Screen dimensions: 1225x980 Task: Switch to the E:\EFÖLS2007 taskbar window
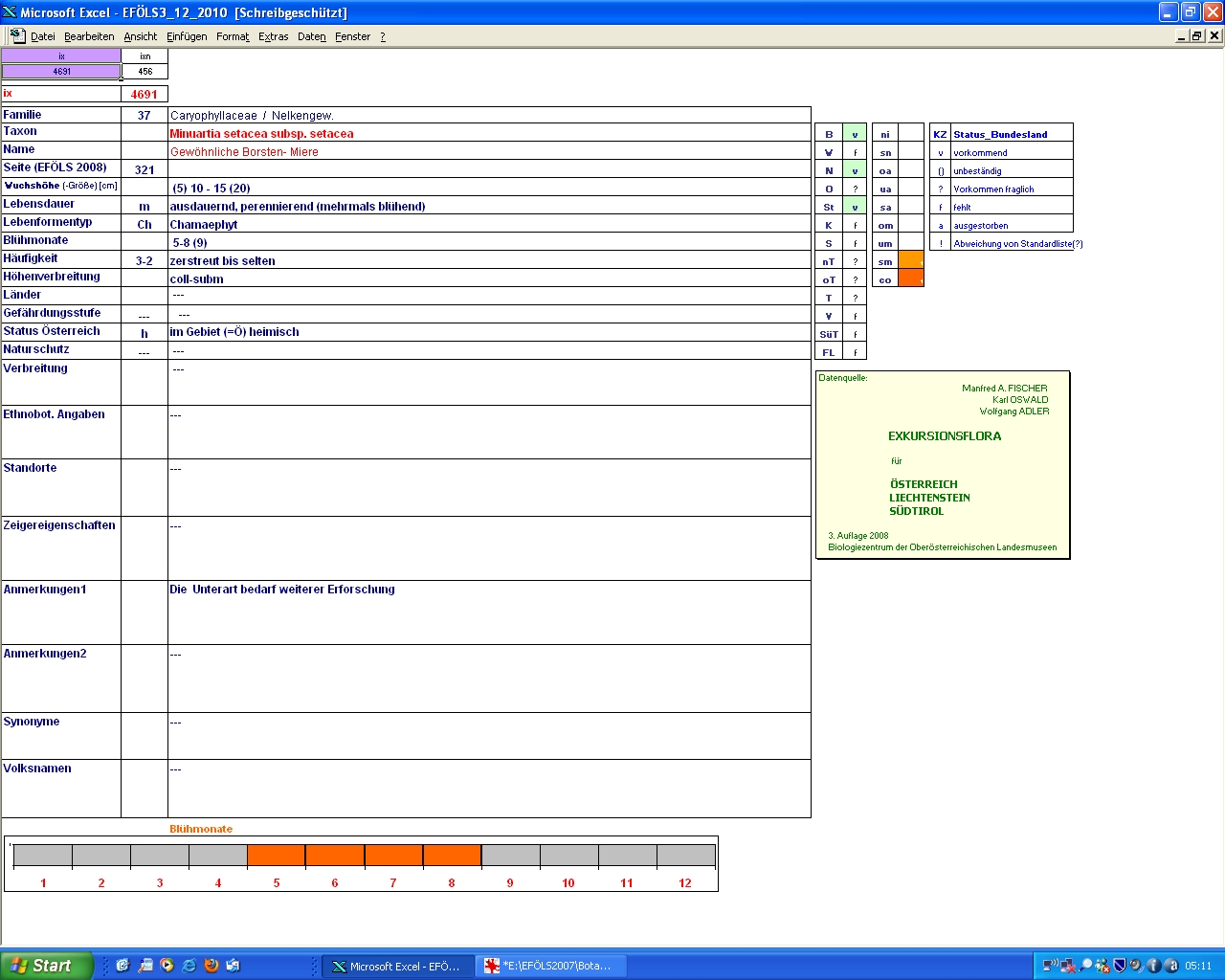click(x=551, y=966)
